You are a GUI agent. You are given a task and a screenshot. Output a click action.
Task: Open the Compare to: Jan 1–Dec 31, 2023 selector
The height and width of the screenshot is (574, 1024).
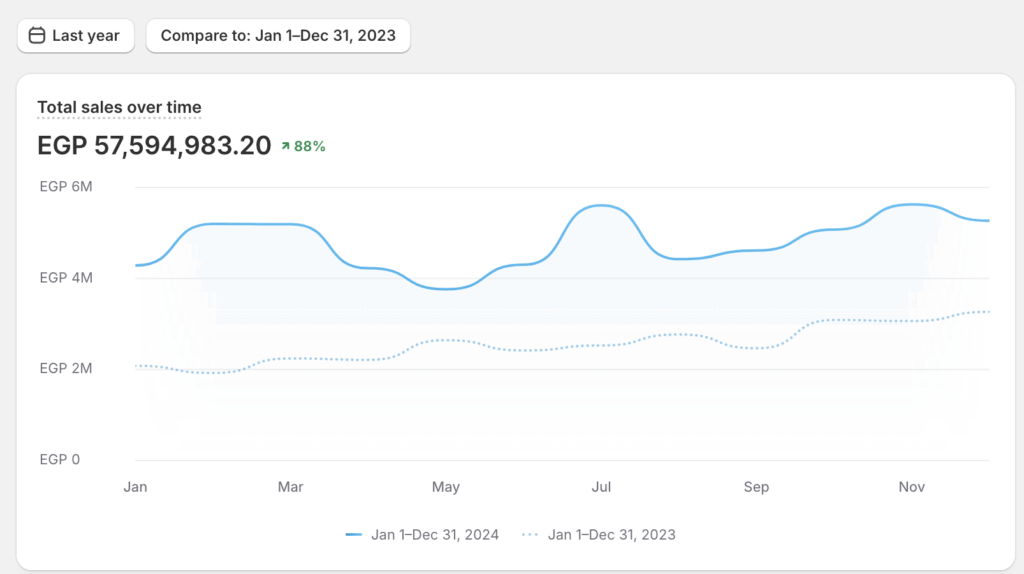[x=278, y=36]
